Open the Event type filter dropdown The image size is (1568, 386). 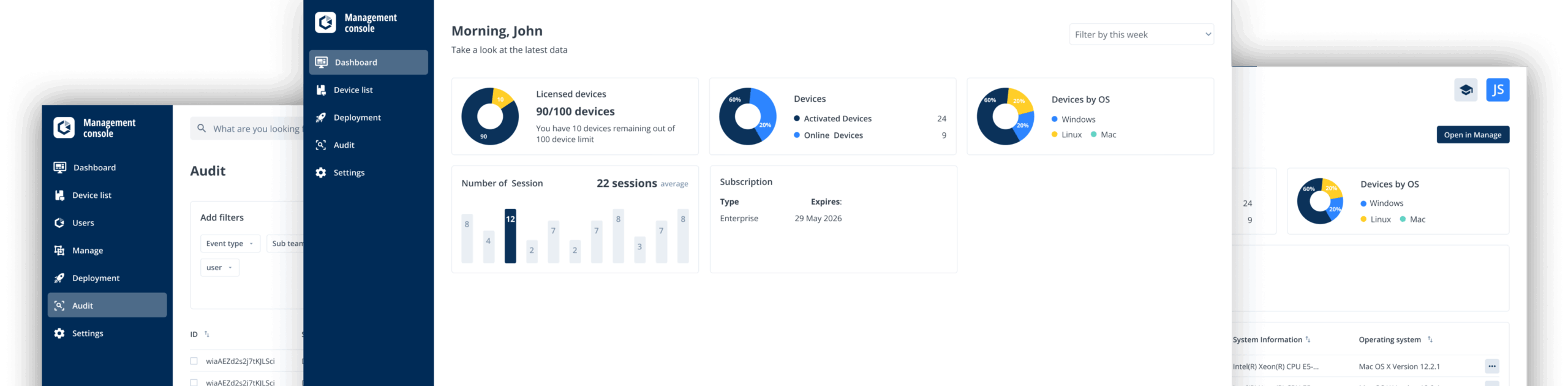point(230,244)
